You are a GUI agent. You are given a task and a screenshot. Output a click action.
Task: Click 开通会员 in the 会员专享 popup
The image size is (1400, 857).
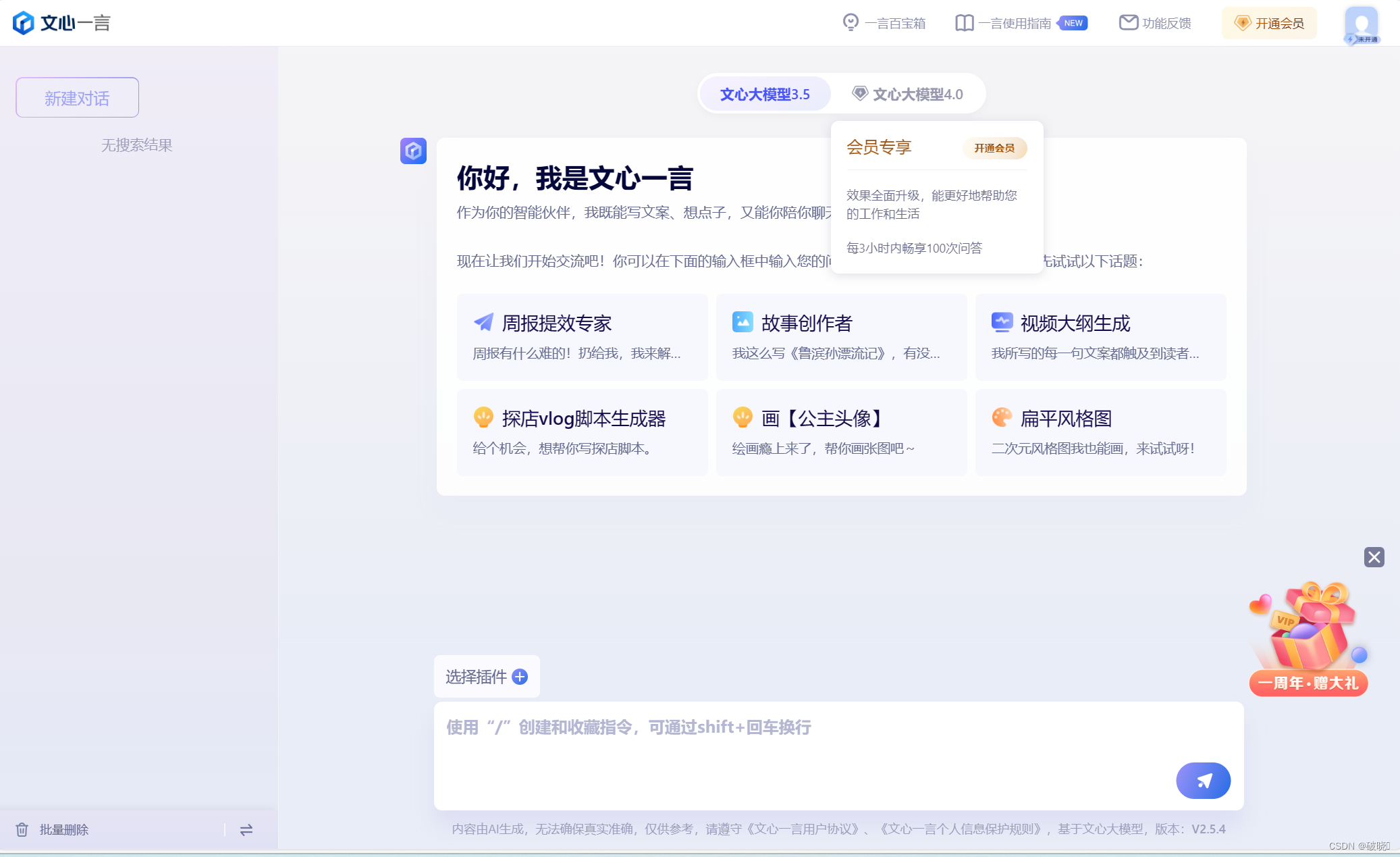tap(994, 148)
